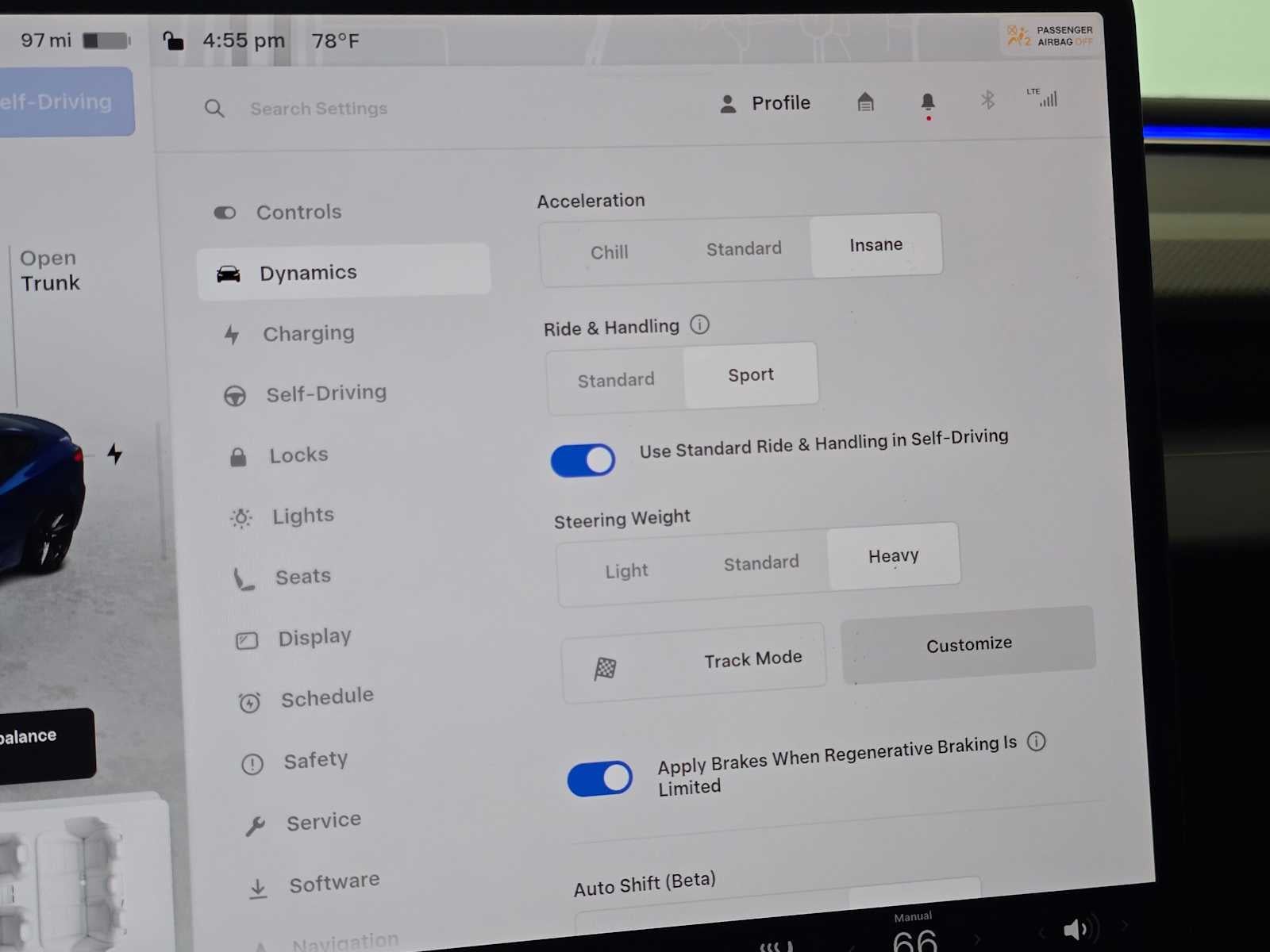Open the Profile menu
Screen dimensions: 1270x952
765,103
